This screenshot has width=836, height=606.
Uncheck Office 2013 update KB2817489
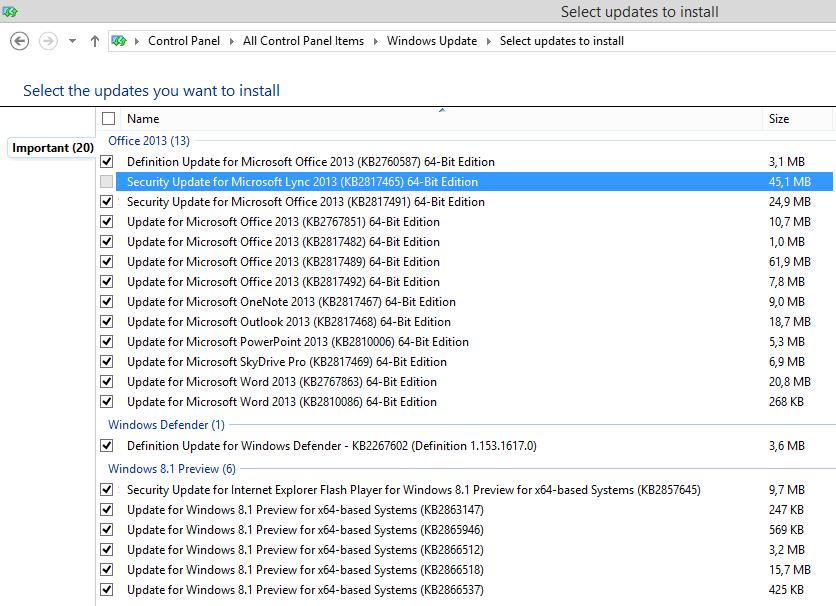pyautogui.click(x=107, y=261)
